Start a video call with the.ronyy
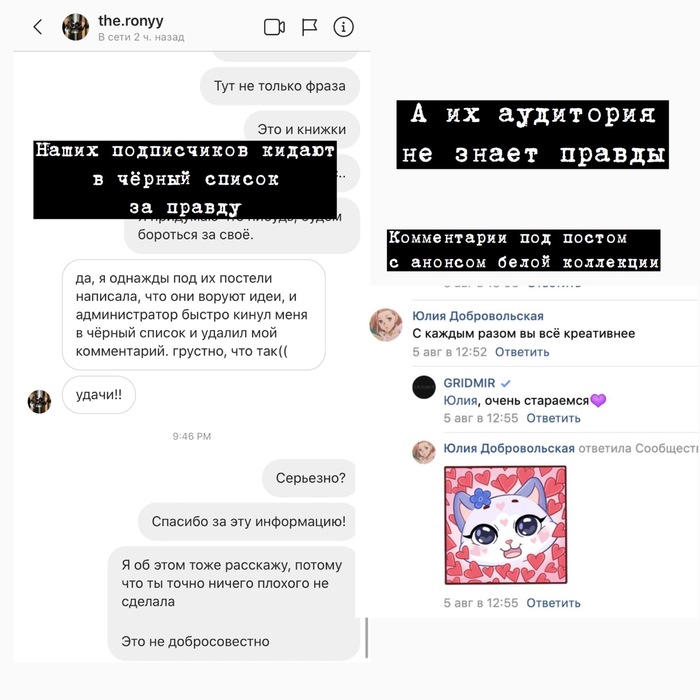The image size is (700, 700). click(274, 27)
